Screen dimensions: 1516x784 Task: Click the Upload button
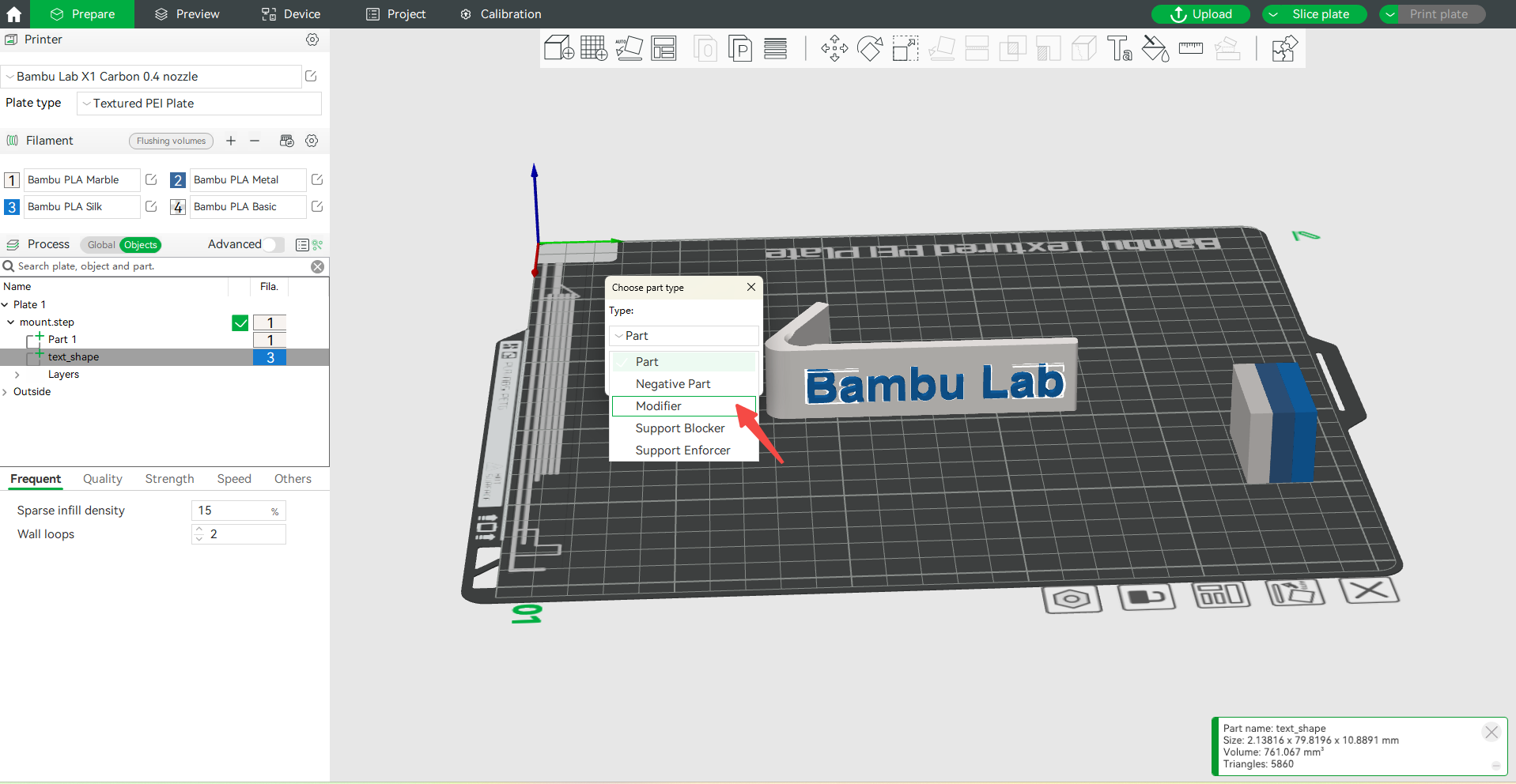click(x=1200, y=14)
